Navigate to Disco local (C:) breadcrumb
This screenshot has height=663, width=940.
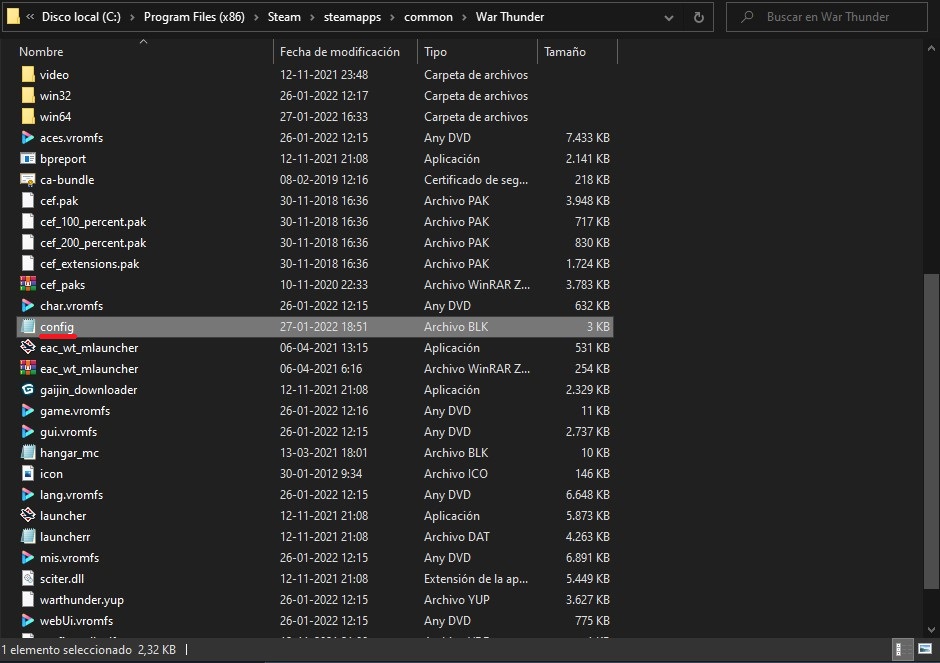81,17
